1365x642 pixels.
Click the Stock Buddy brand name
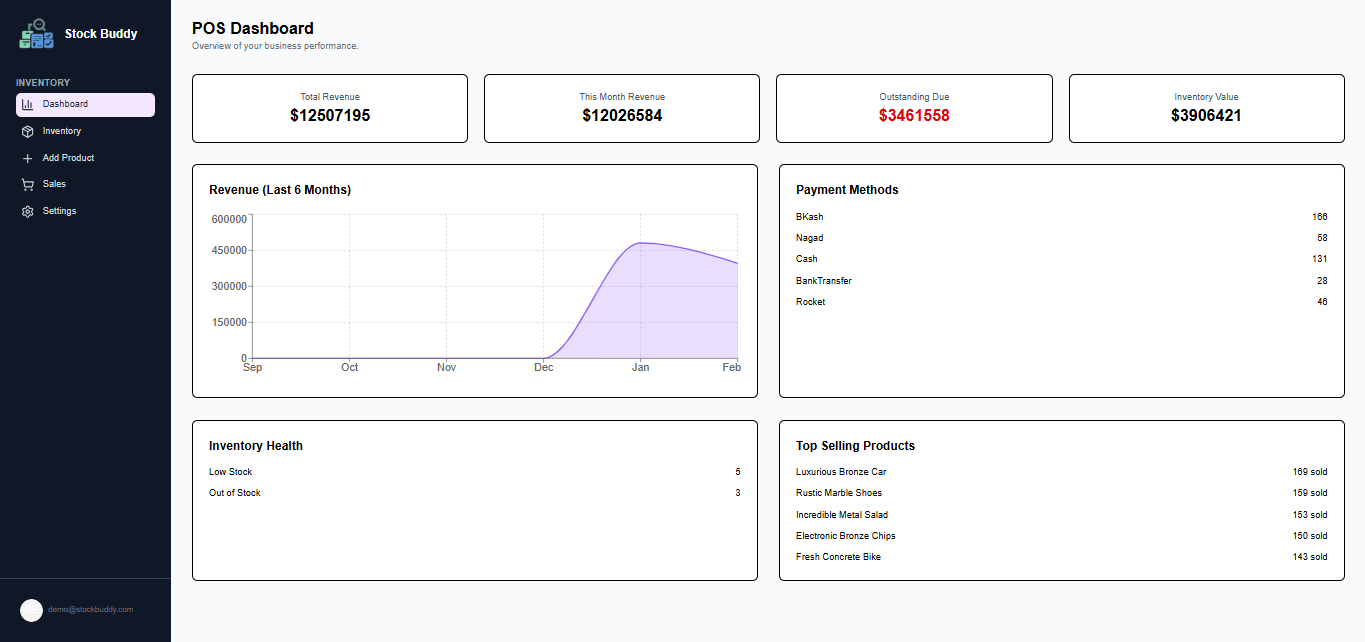tap(101, 34)
